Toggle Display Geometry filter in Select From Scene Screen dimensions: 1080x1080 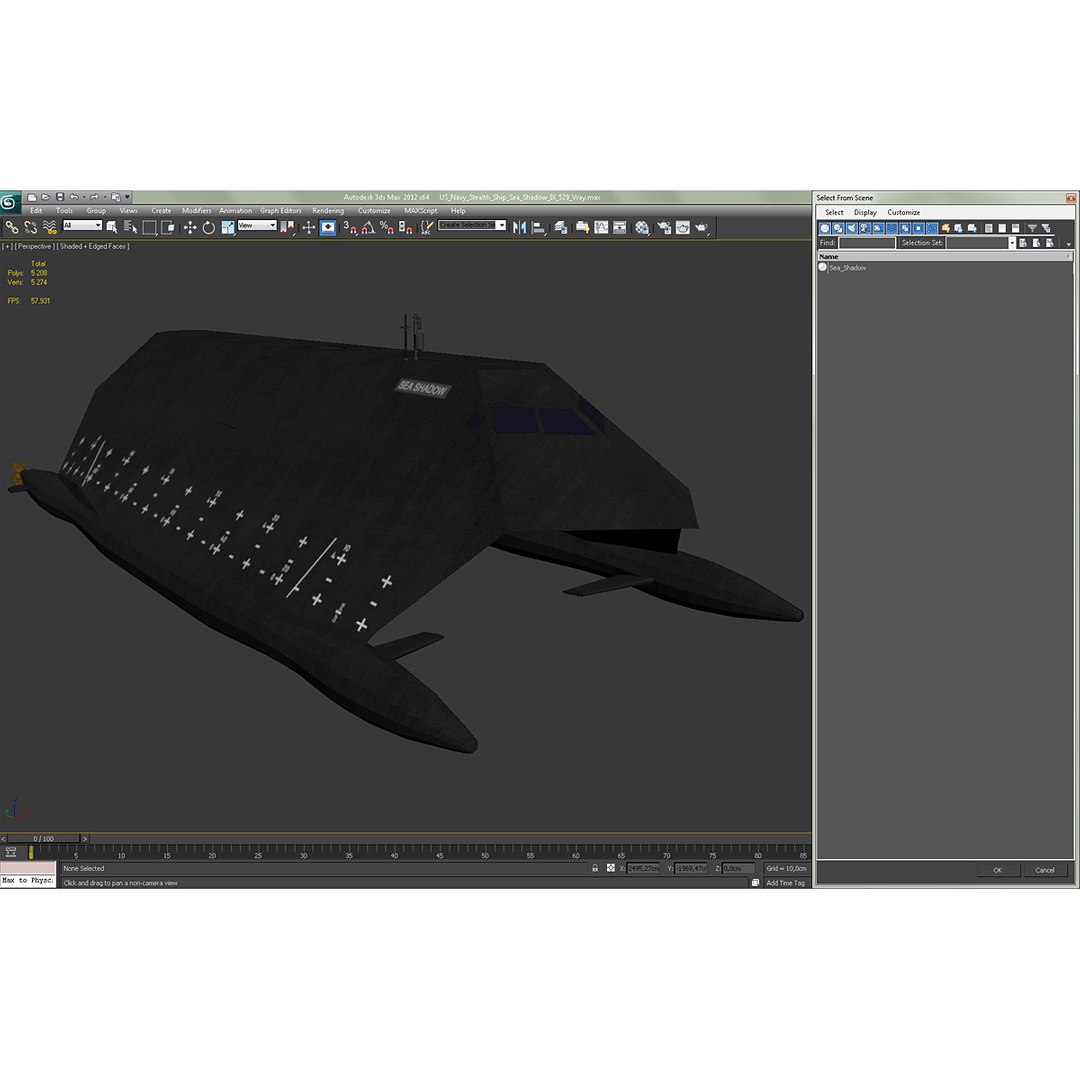(x=824, y=228)
